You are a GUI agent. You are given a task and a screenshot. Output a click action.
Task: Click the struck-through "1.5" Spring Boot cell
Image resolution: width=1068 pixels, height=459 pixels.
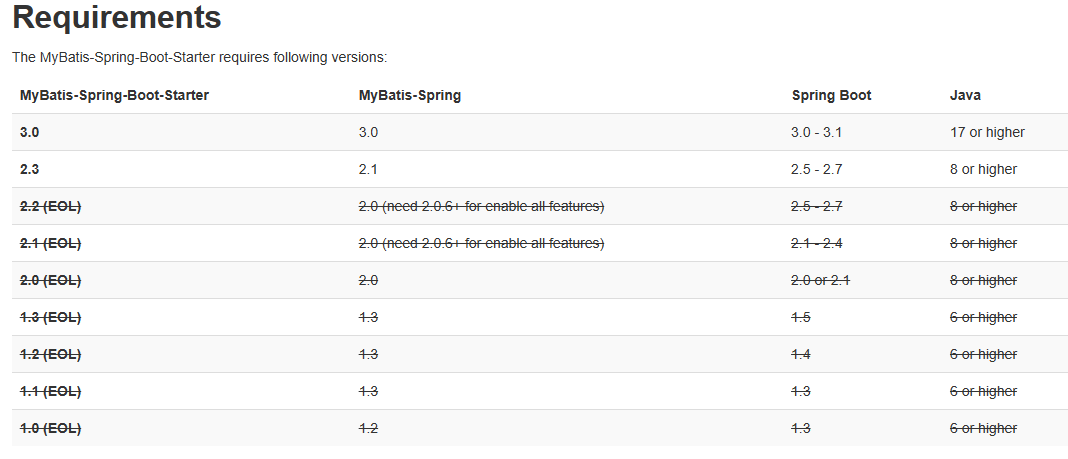801,317
